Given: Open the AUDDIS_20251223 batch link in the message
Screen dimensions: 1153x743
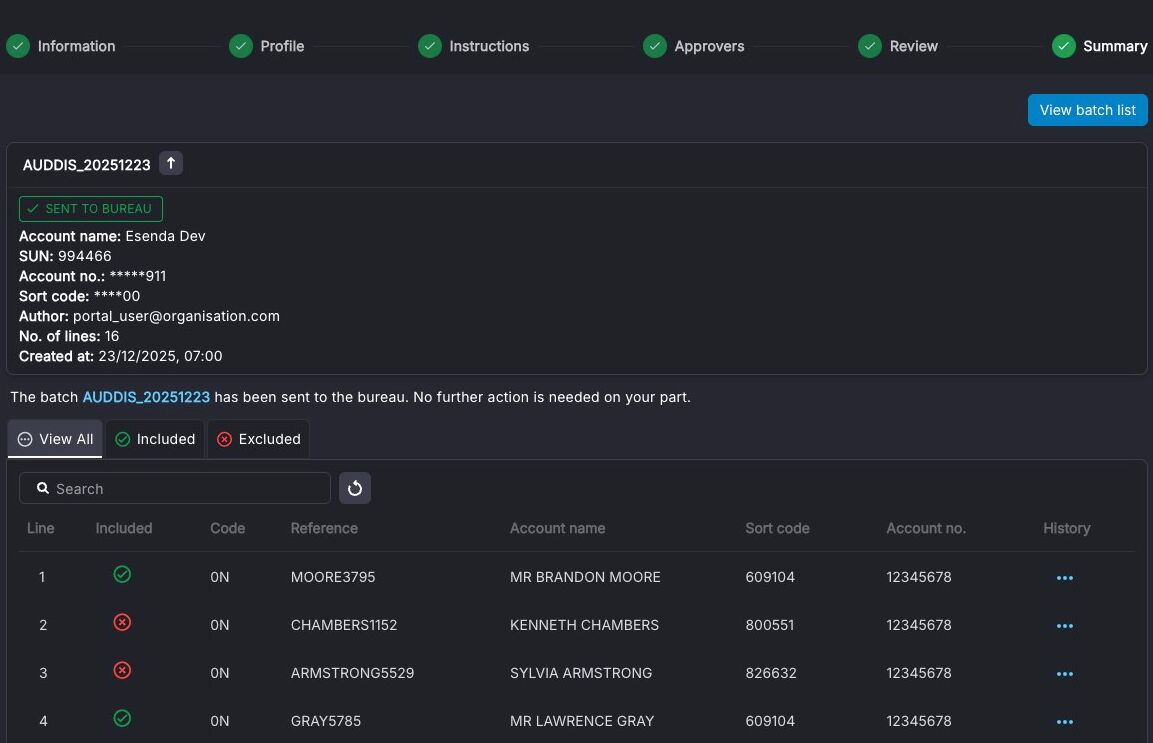Looking at the screenshot, I should pos(146,397).
